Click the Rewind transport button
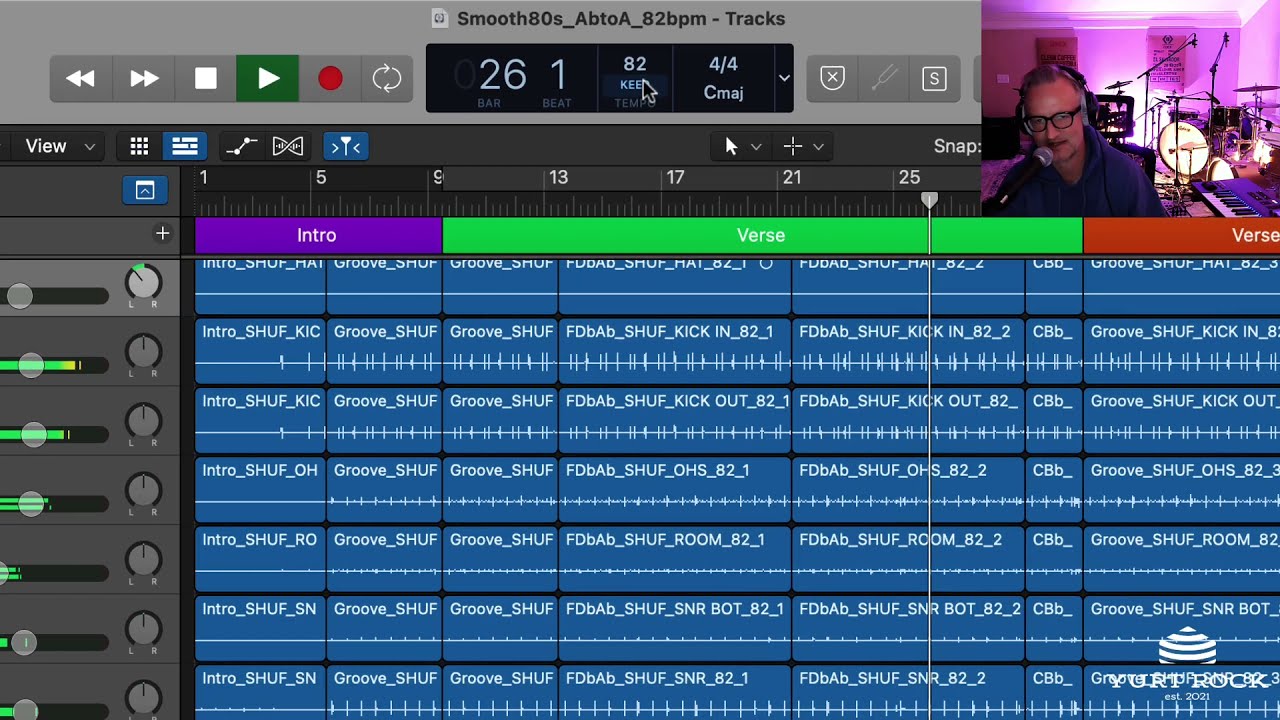 point(80,79)
